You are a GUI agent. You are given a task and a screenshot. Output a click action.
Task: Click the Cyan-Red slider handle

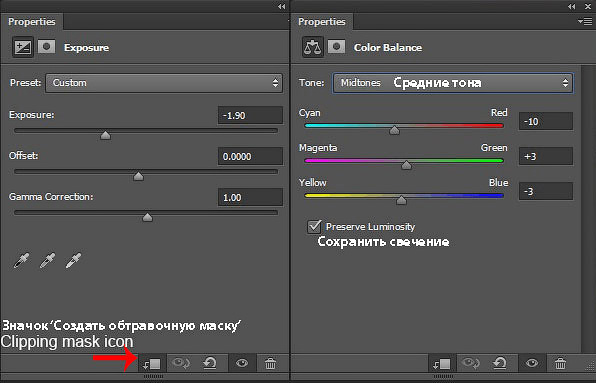click(x=395, y=130)
